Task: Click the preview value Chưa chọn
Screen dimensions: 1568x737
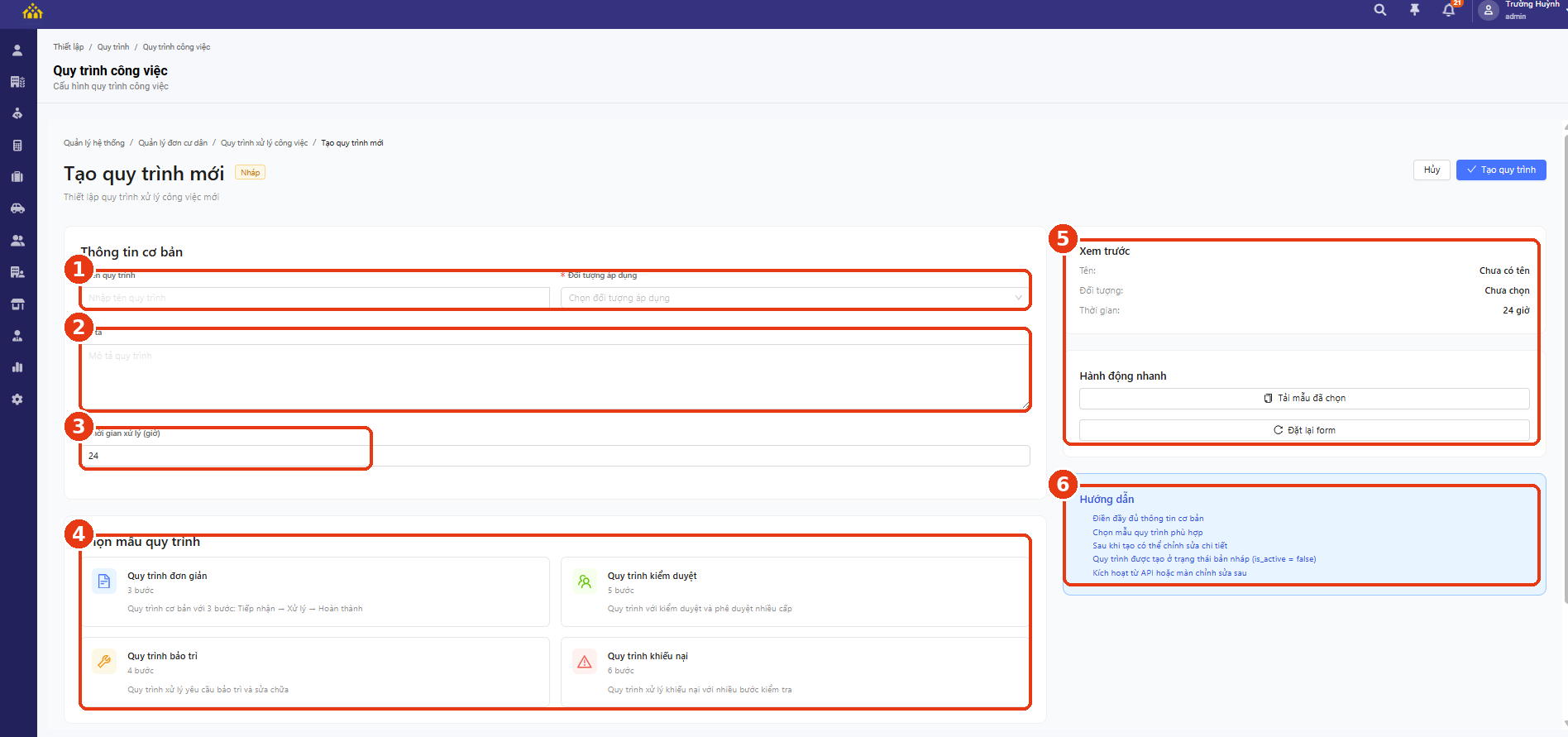Action: pyautogui.click(x=1507, y=290)
